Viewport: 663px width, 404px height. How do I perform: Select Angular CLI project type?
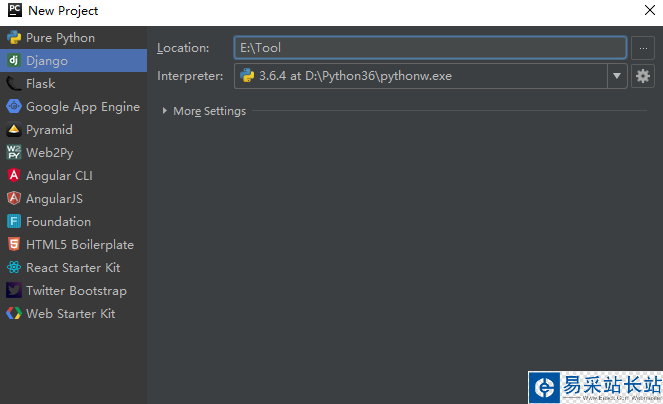[x=74, y=176]
